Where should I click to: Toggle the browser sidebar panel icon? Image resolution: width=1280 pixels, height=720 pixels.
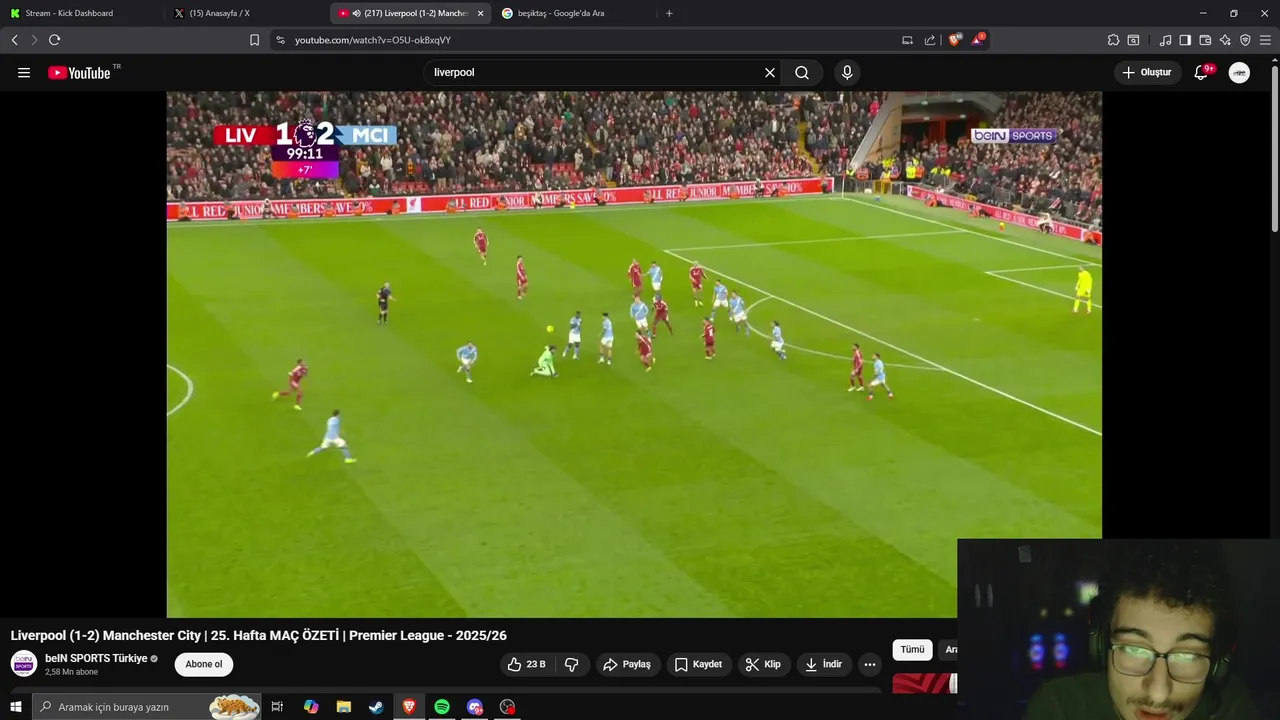[x=1185, y=40]
